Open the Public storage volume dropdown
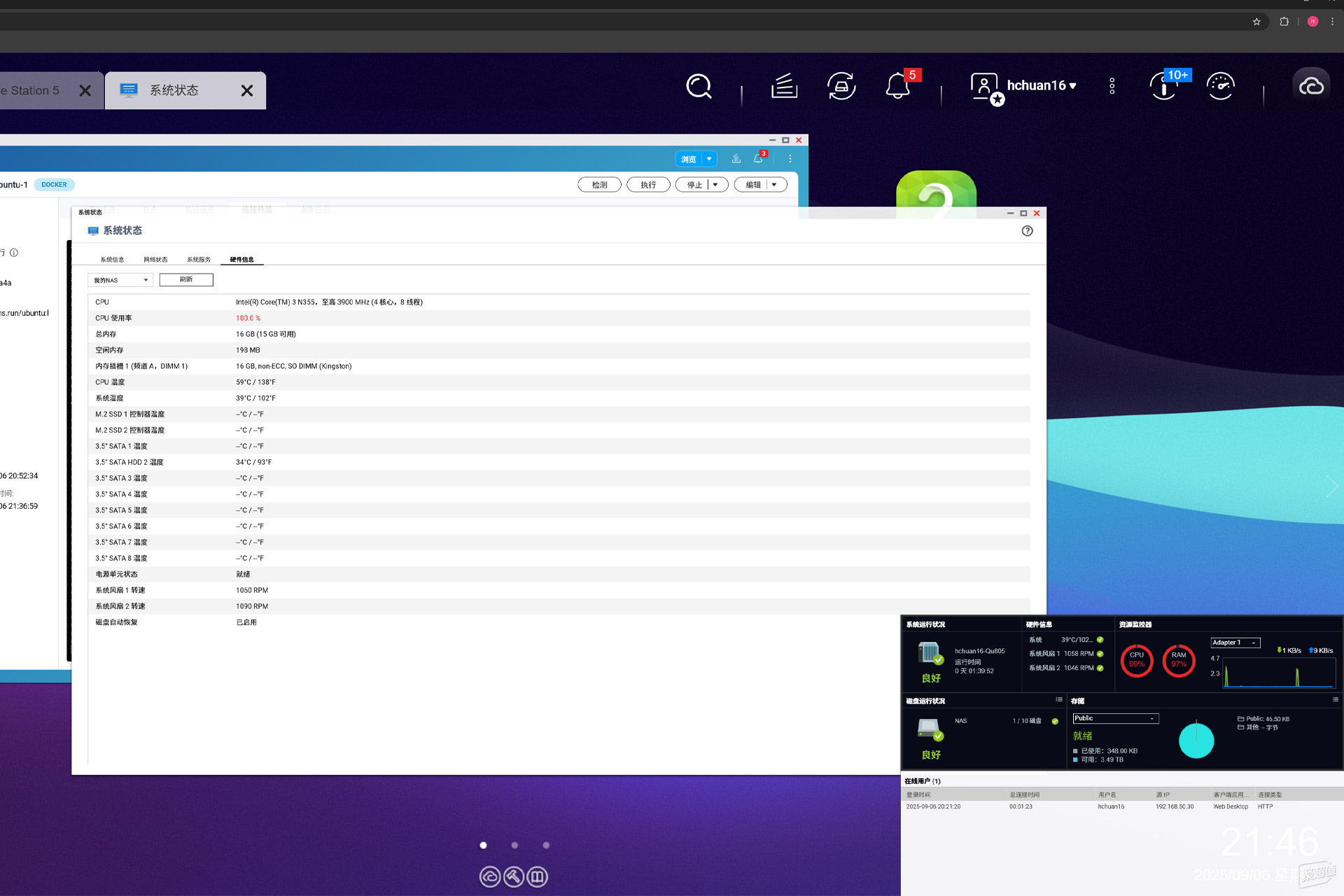The width and height of the screenshot is (1344, 896). tap(1116, 718)
